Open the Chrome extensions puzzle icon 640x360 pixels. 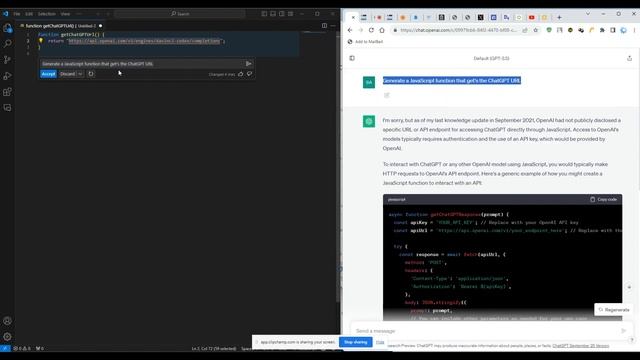click(602, 30)
